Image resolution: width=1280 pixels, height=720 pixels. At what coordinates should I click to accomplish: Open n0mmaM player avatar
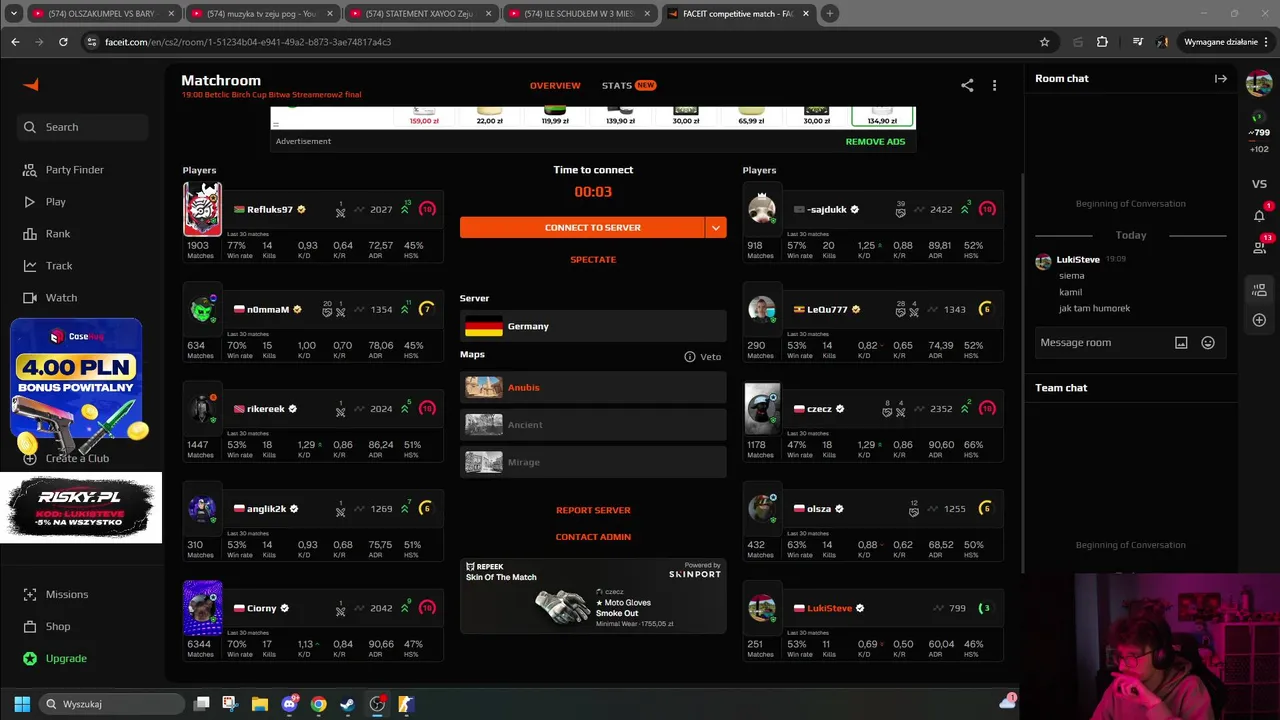pyautogui.click(x=203, y=310)
